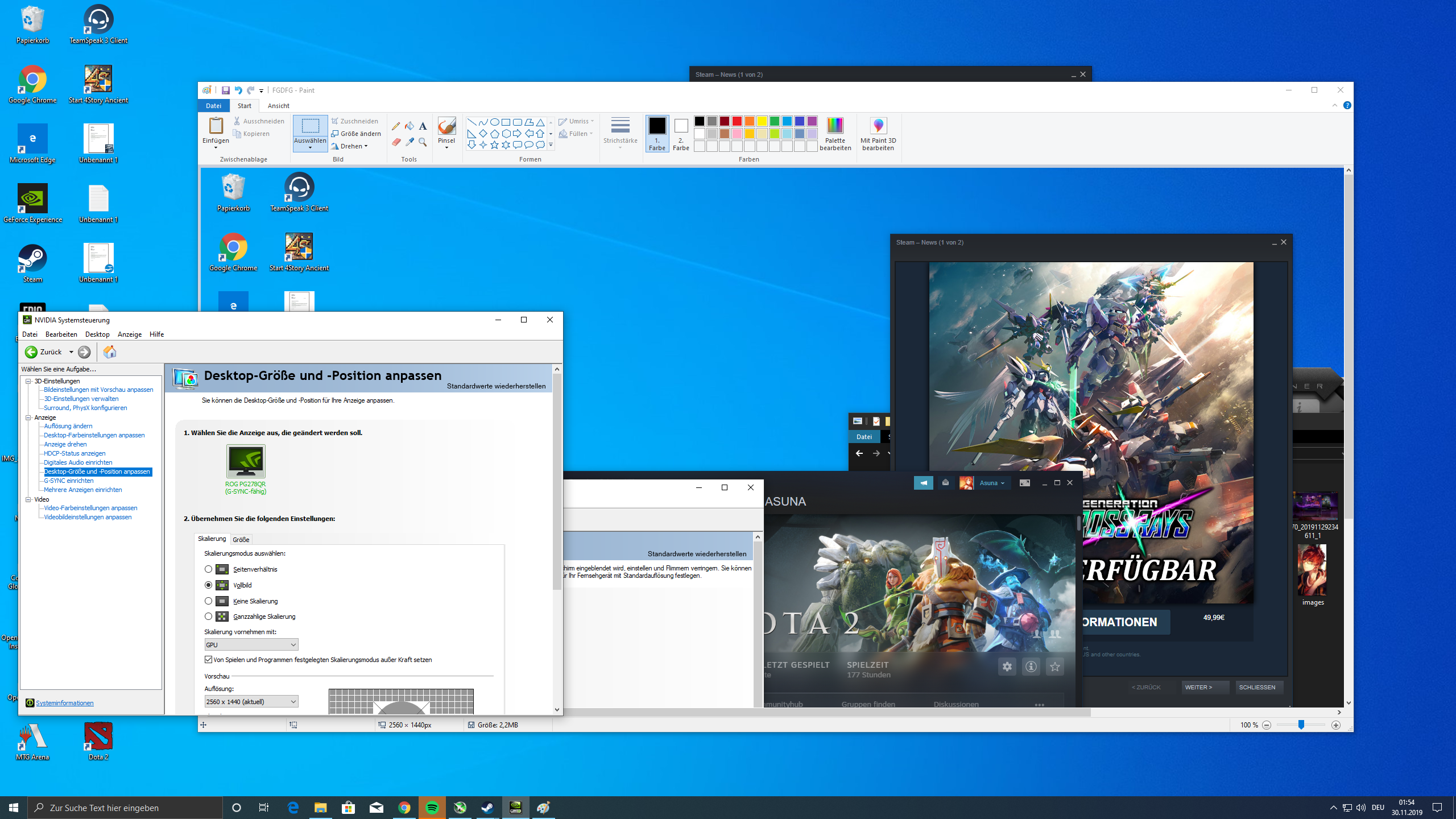Uncheck the Skalierungsmodus außer Kraft setzen checkbox
This screenshot has height=819, width=1456.
[x=209, y=660]
